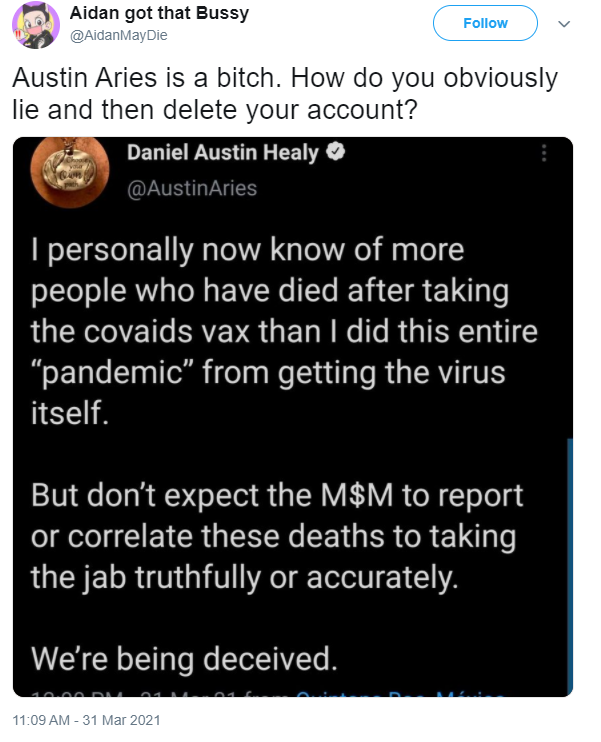Click the verified badge beside Daniel Austin Healy
Image resolution: width=601 pixels, height=742 pixels.
(339, 154)
